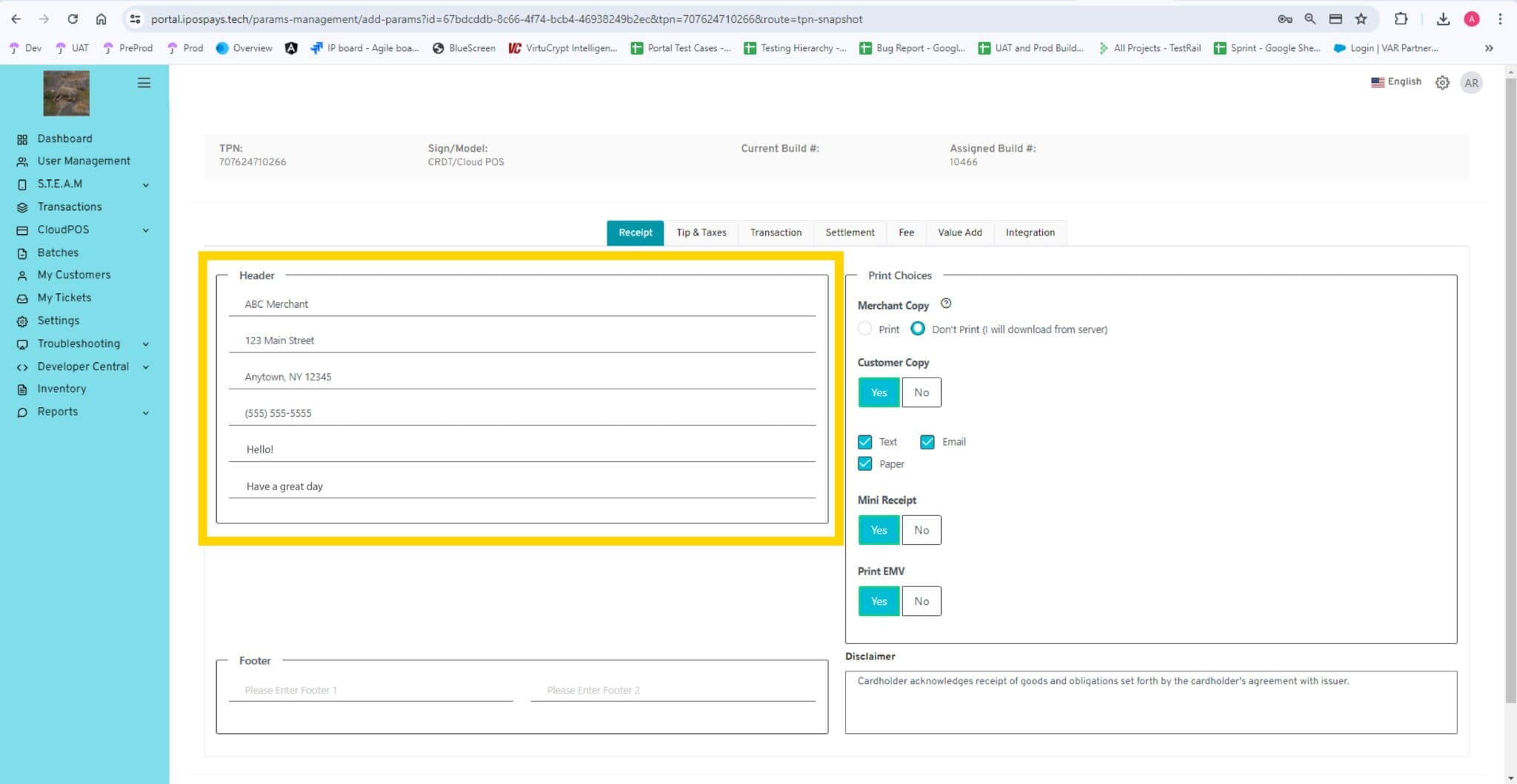Expand the CloudPOS sidebar menu

click(146, 230)
